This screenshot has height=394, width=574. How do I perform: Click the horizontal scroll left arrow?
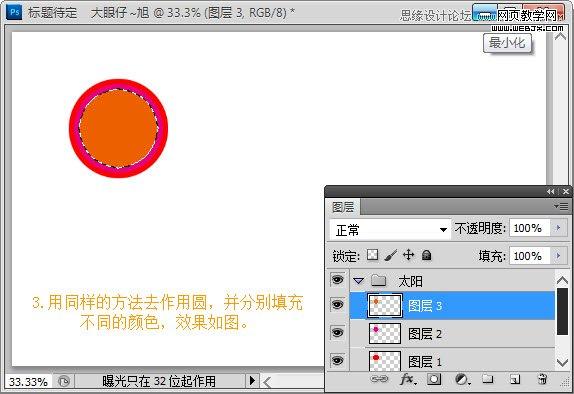coord(267,382)
